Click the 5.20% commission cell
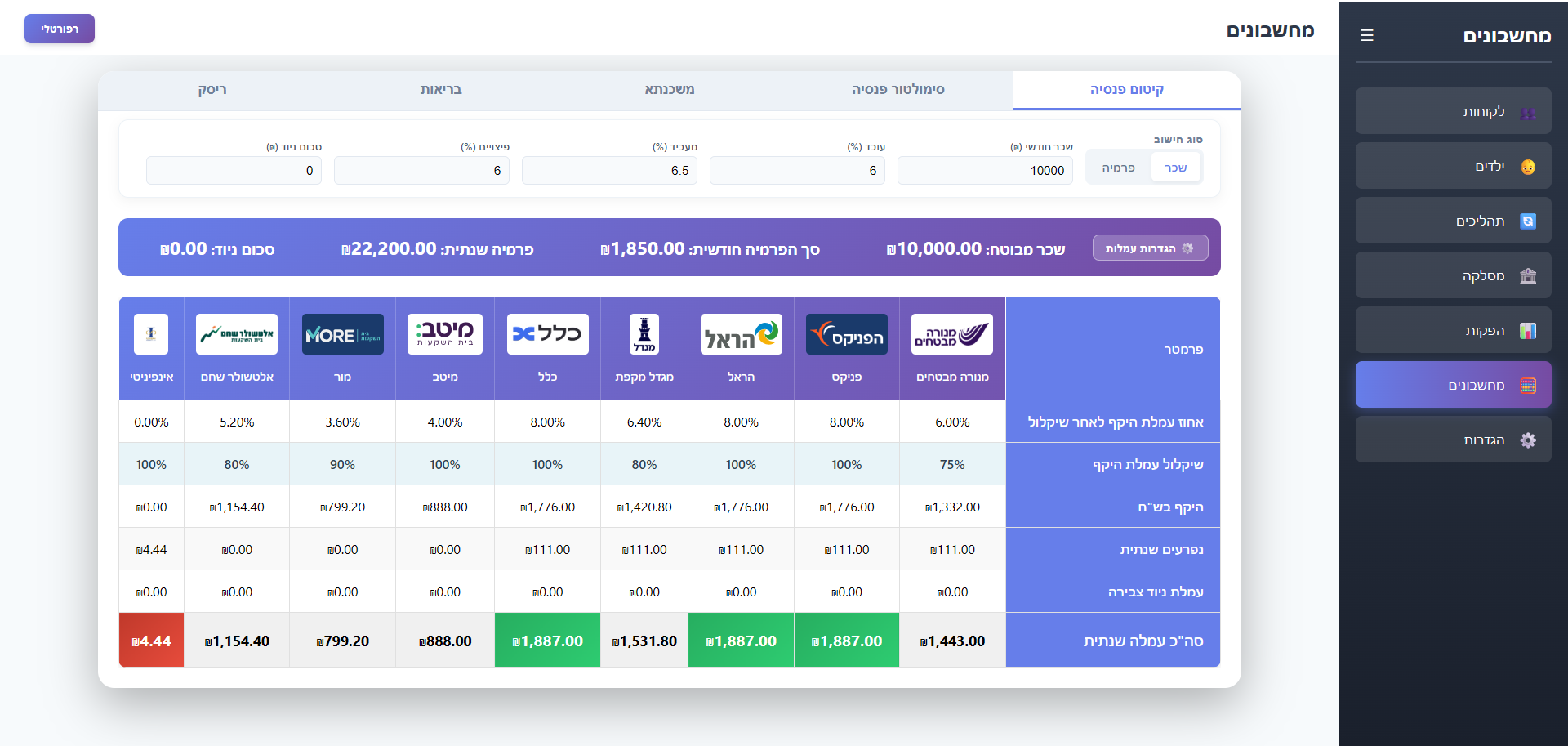 (x=237, y=422)
